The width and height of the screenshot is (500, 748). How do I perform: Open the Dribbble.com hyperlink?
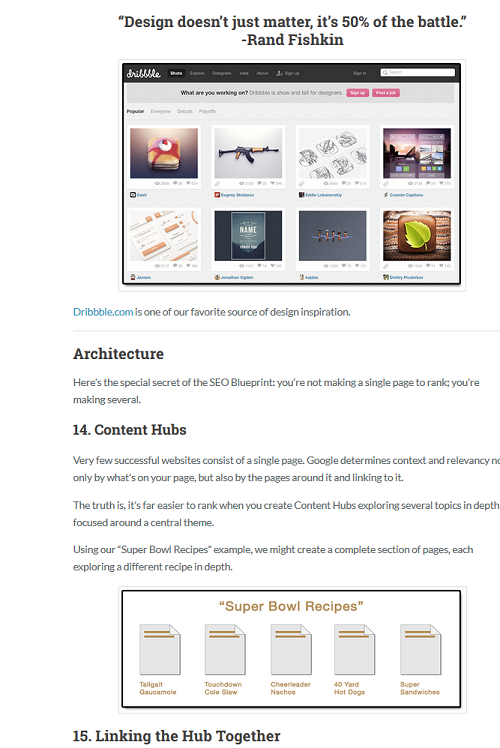(x=103, y=312)
